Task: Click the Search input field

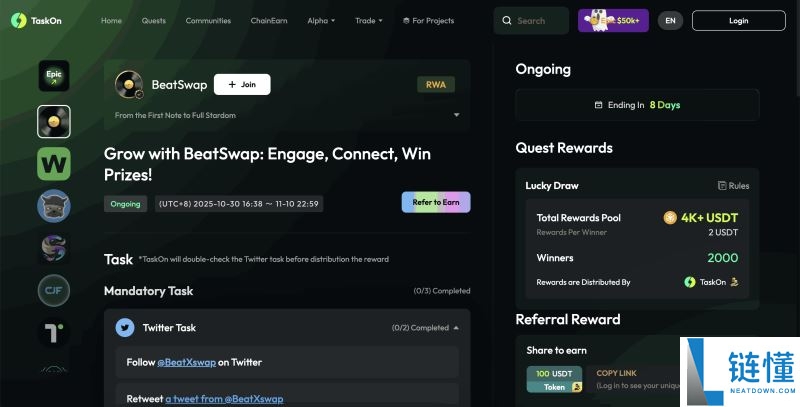Action: (x=531, y=21)
